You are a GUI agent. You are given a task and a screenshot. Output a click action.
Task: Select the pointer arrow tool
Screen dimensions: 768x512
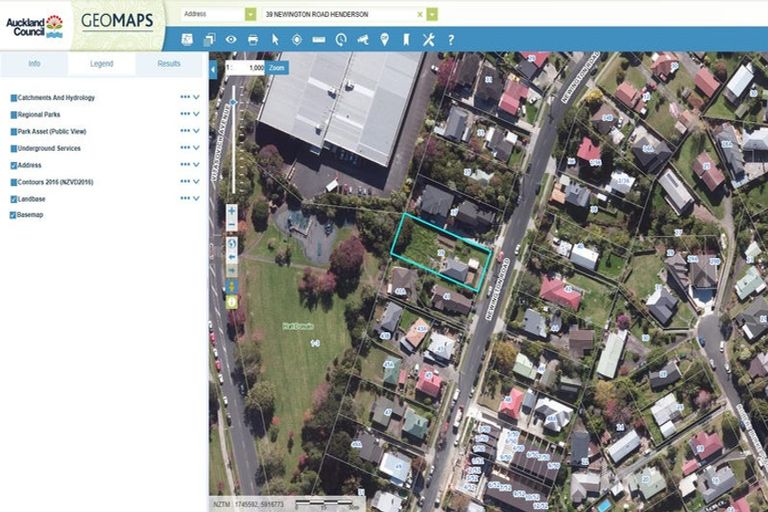[x=275, y=39]
